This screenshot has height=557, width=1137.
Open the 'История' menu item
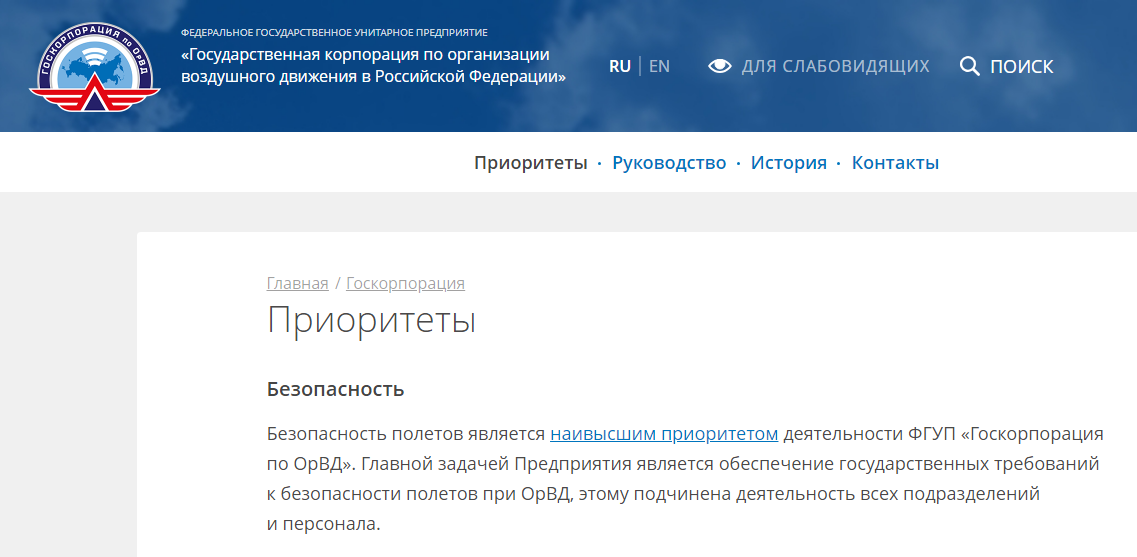(789, 162)
